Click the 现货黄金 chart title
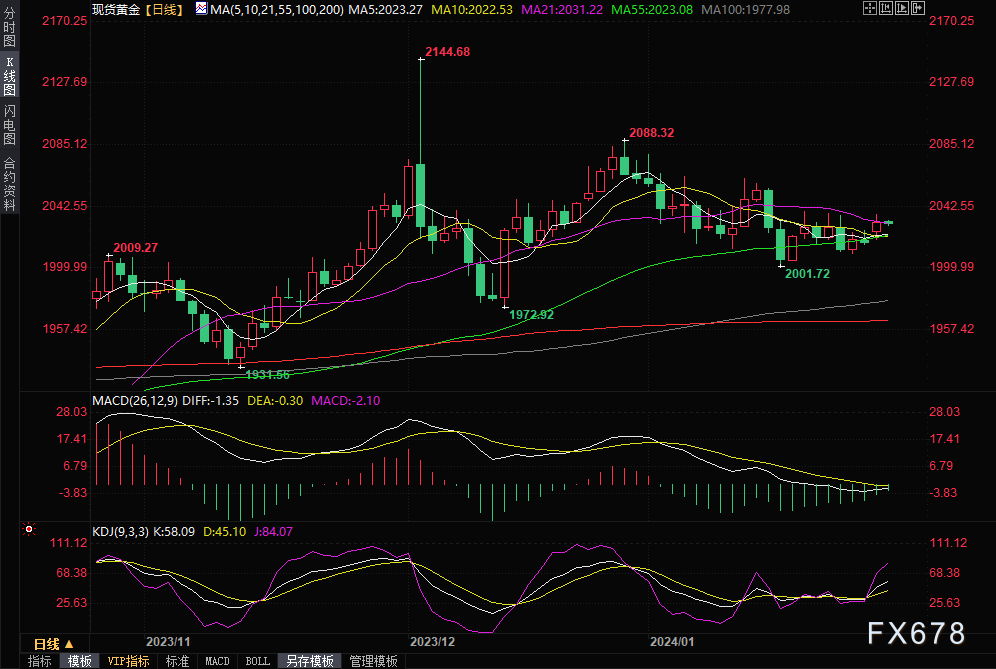 tap(115, 9)
